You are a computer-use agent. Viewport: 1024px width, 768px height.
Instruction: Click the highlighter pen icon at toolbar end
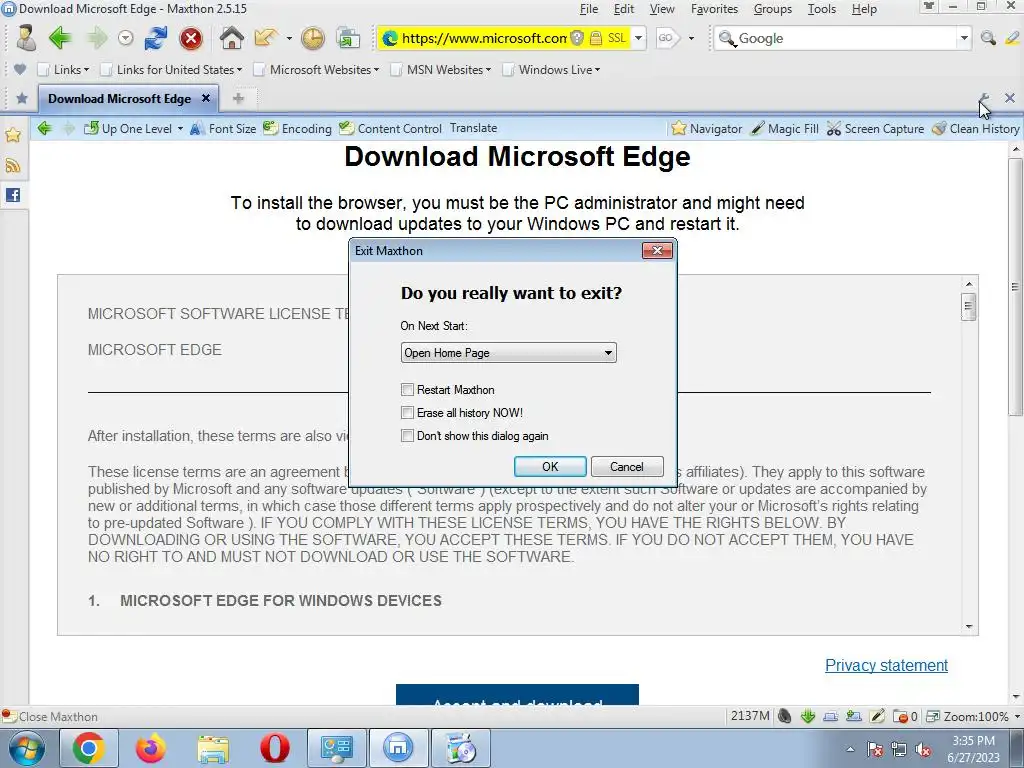1013,38
